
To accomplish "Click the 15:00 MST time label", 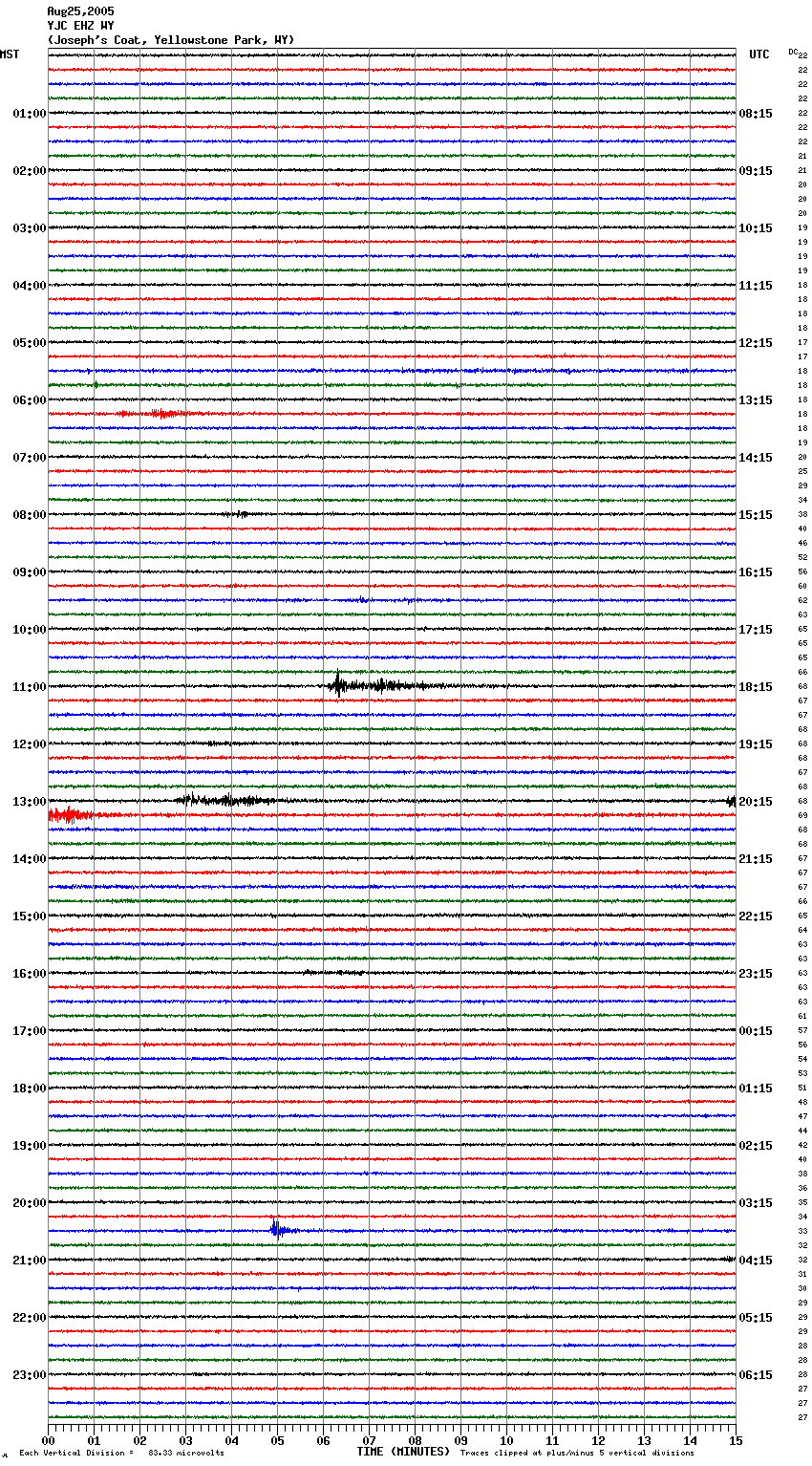I will [x=30, y=916].
